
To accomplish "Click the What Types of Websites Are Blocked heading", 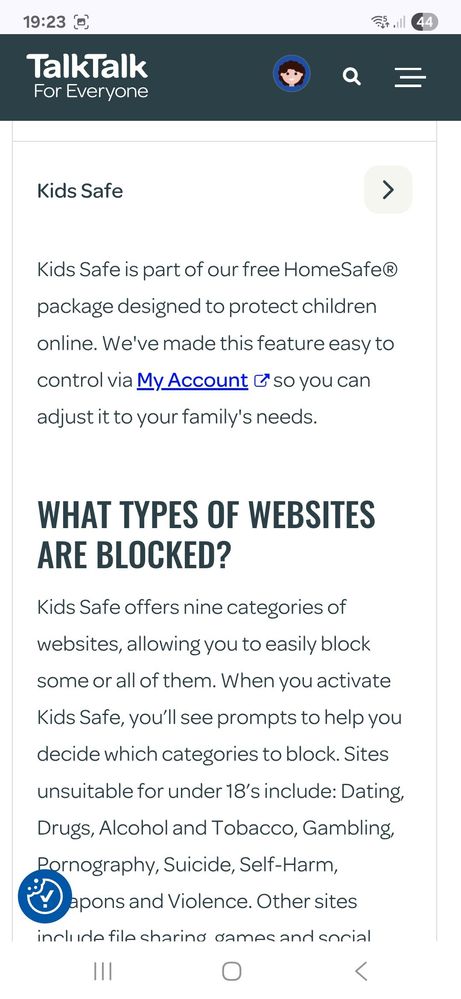I will tap(206, 535).
